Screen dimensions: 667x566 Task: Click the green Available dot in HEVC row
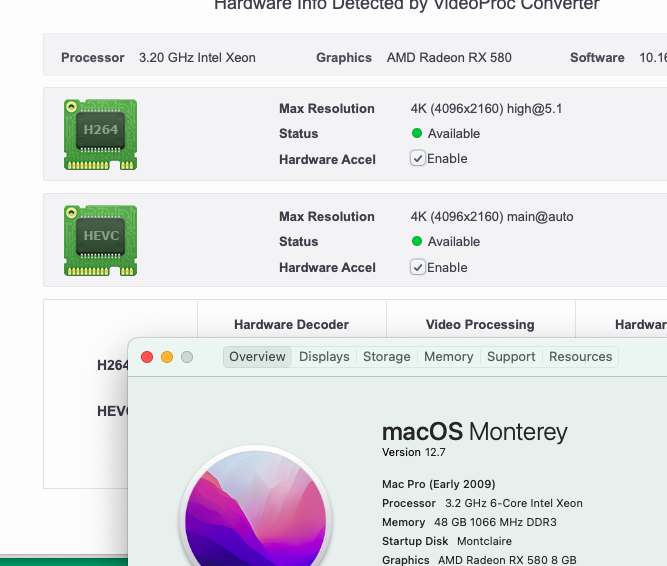click(417, 242)
